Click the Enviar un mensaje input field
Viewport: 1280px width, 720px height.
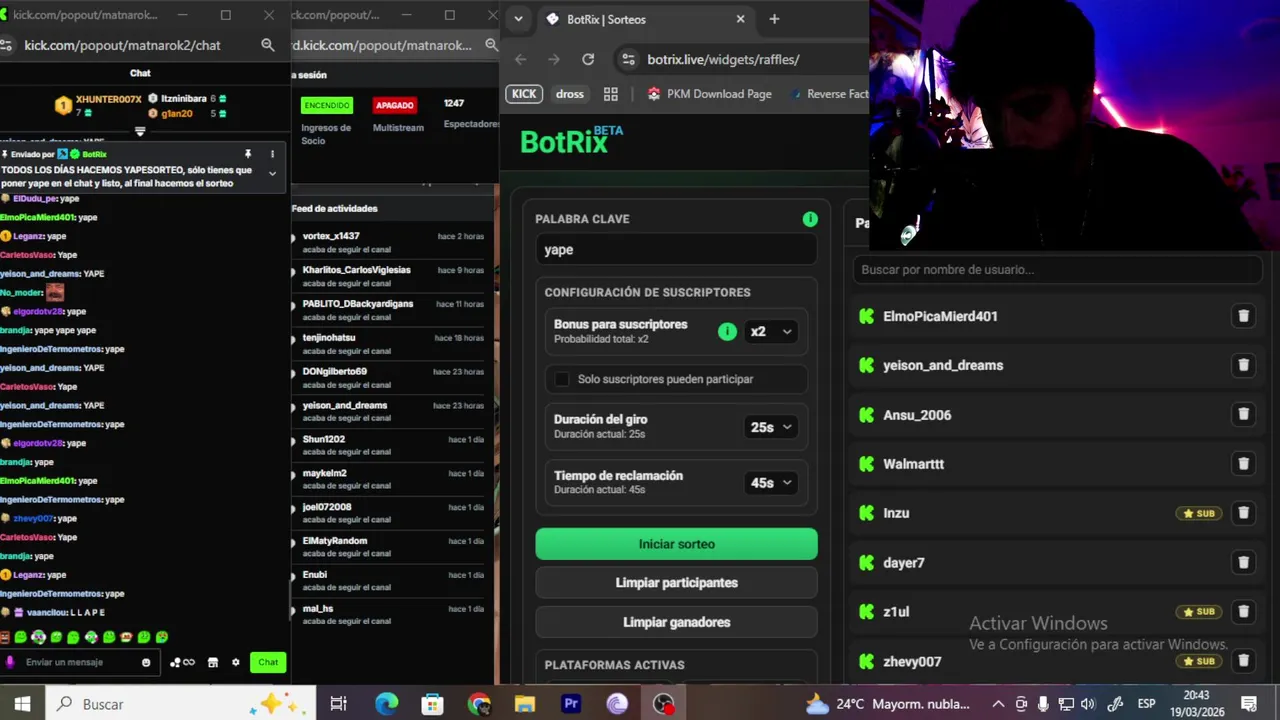point(80,662)
